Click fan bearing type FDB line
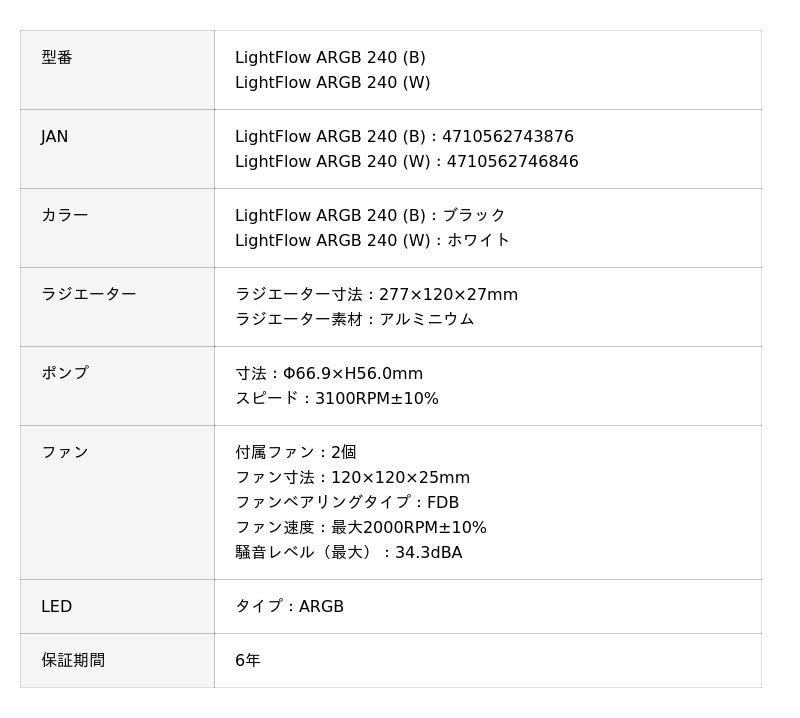800x718 pixels. click(x=347, y=503)
